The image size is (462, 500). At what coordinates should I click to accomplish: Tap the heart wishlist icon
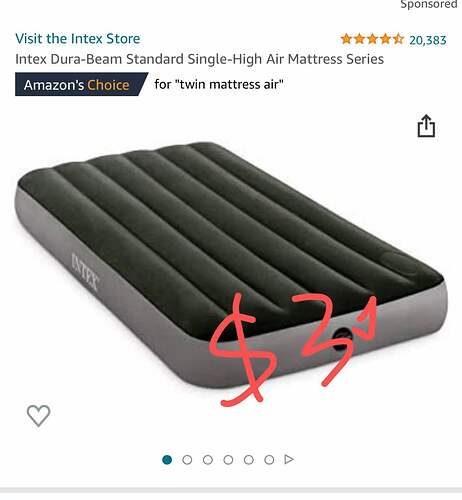click(x=39, y=415)
